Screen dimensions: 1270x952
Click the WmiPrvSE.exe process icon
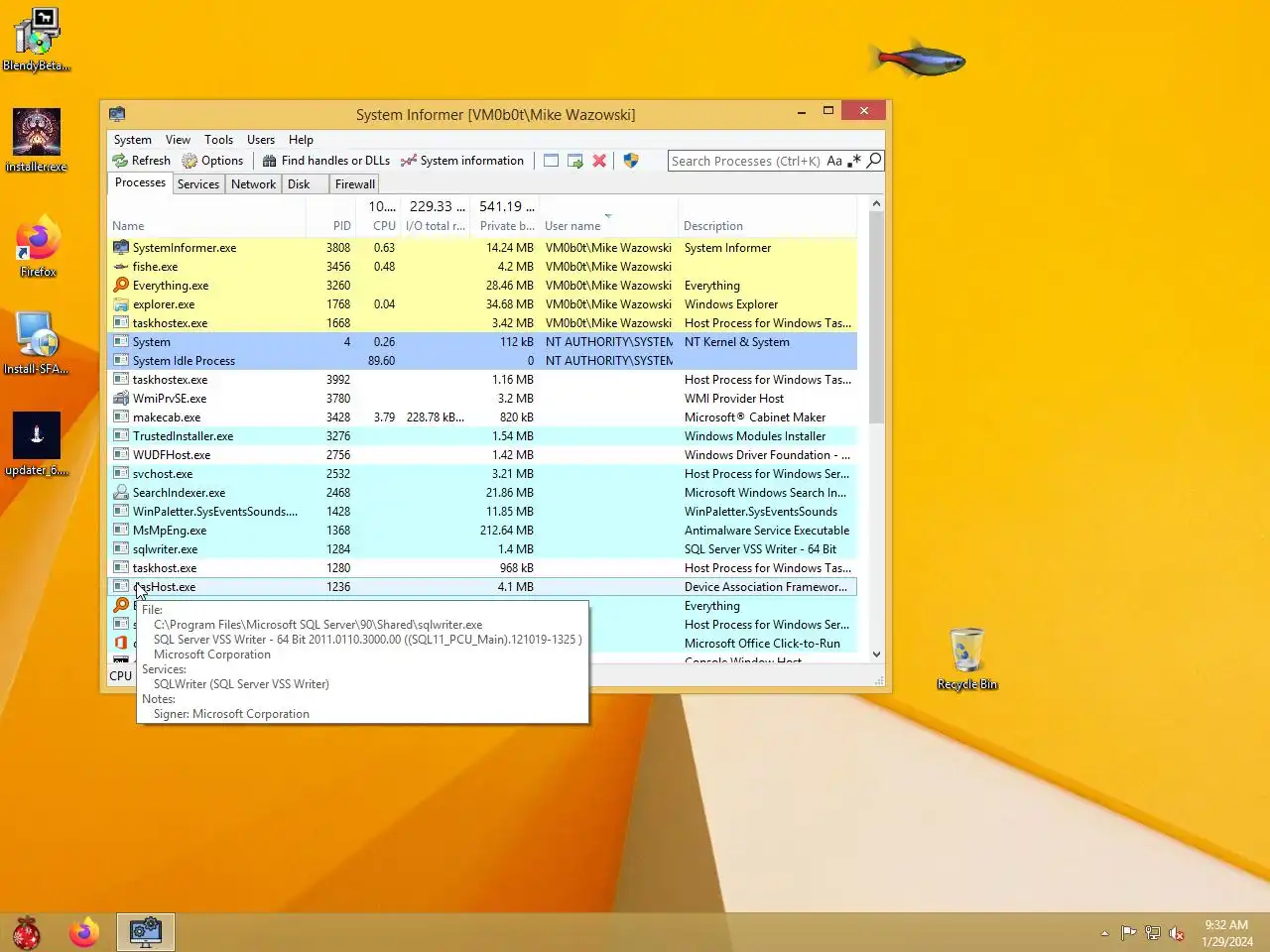coord(121,399)
